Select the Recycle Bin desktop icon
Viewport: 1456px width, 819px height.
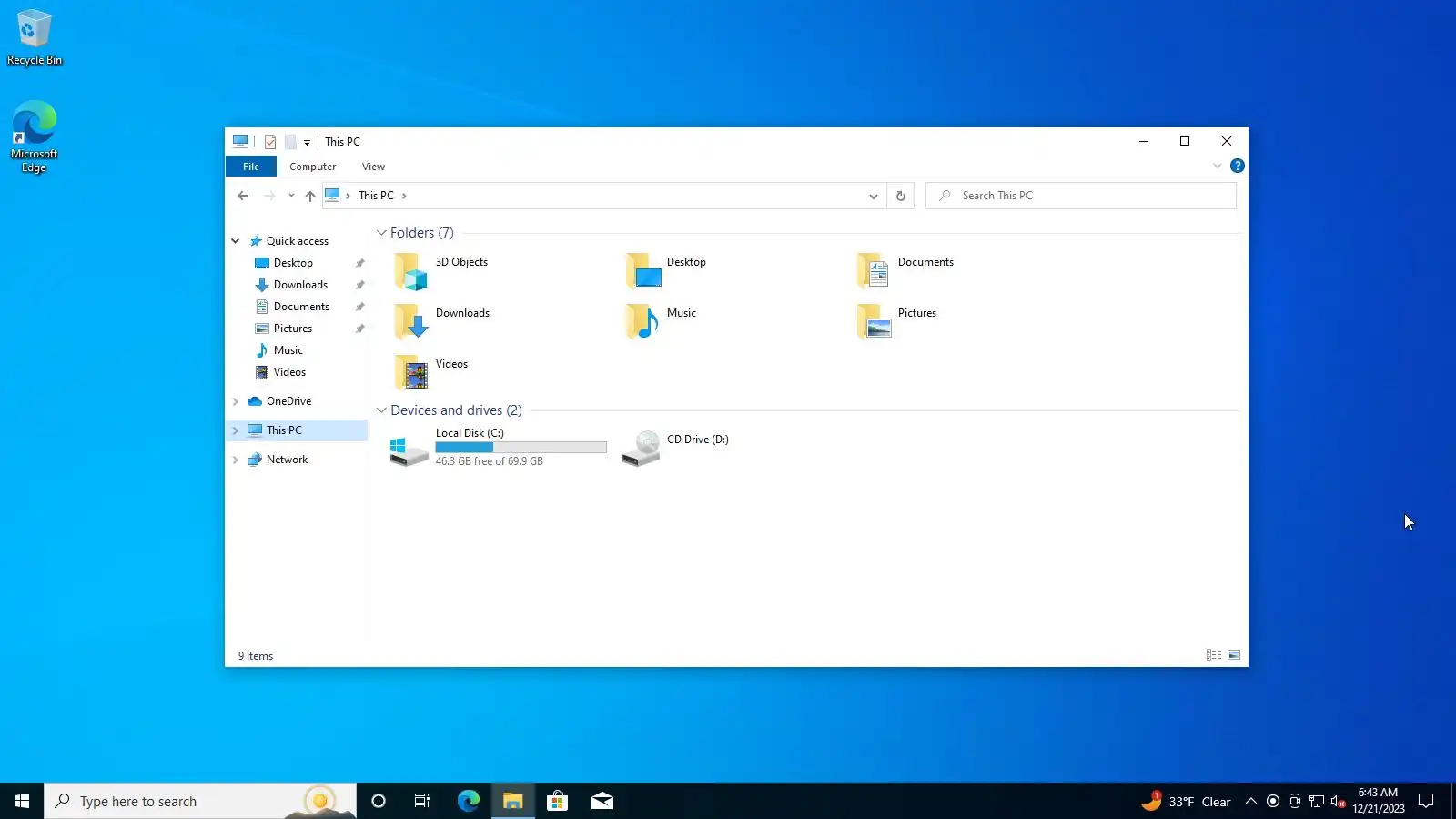tap(35, 37)
